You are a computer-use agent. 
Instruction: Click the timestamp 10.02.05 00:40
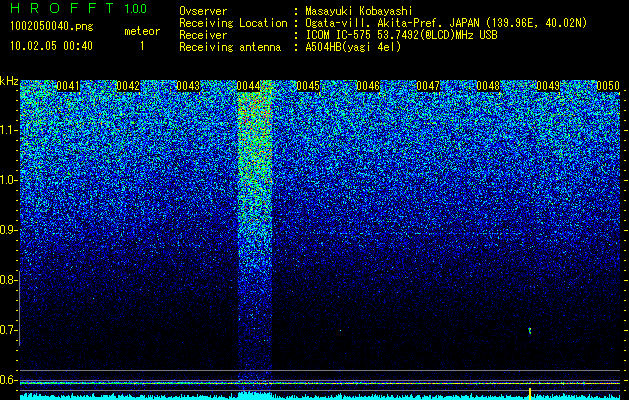51,46
